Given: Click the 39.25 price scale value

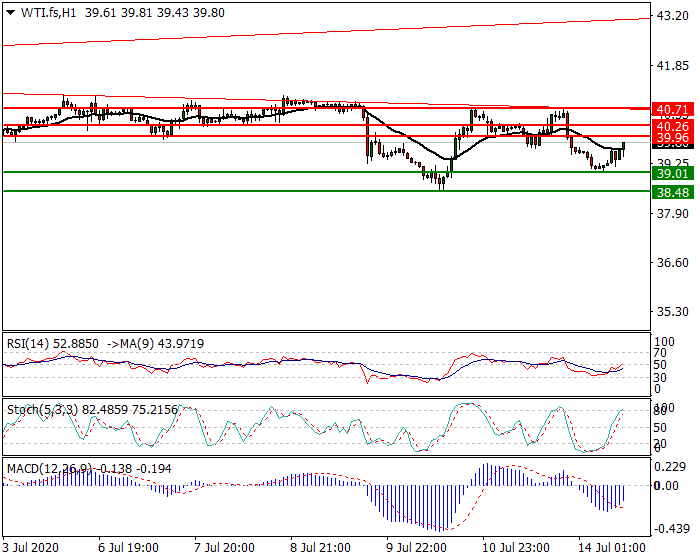Looking at the screenshot, I should click(x=672, y=162).
